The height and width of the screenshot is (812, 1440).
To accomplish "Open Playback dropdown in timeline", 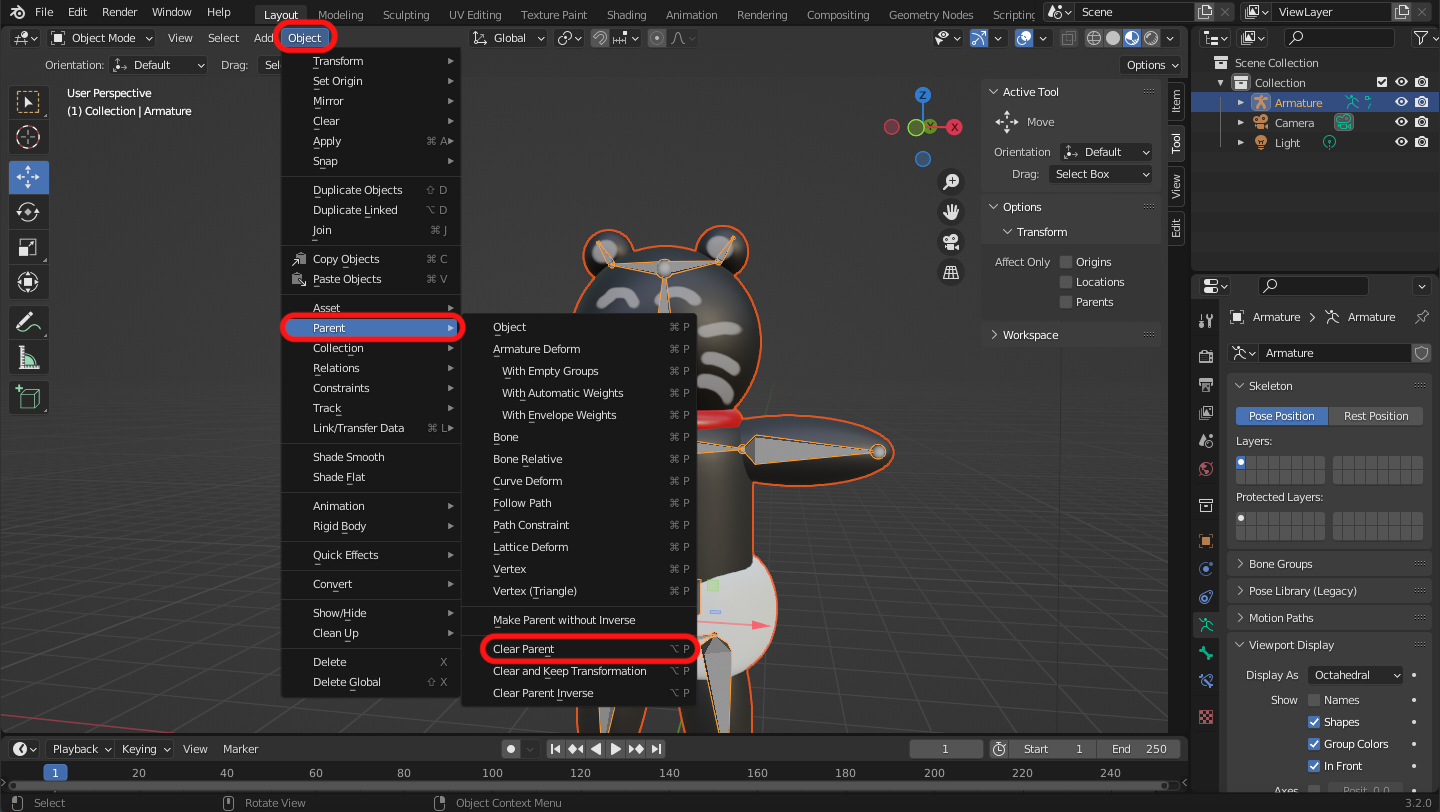I will (x=81, y=748).
